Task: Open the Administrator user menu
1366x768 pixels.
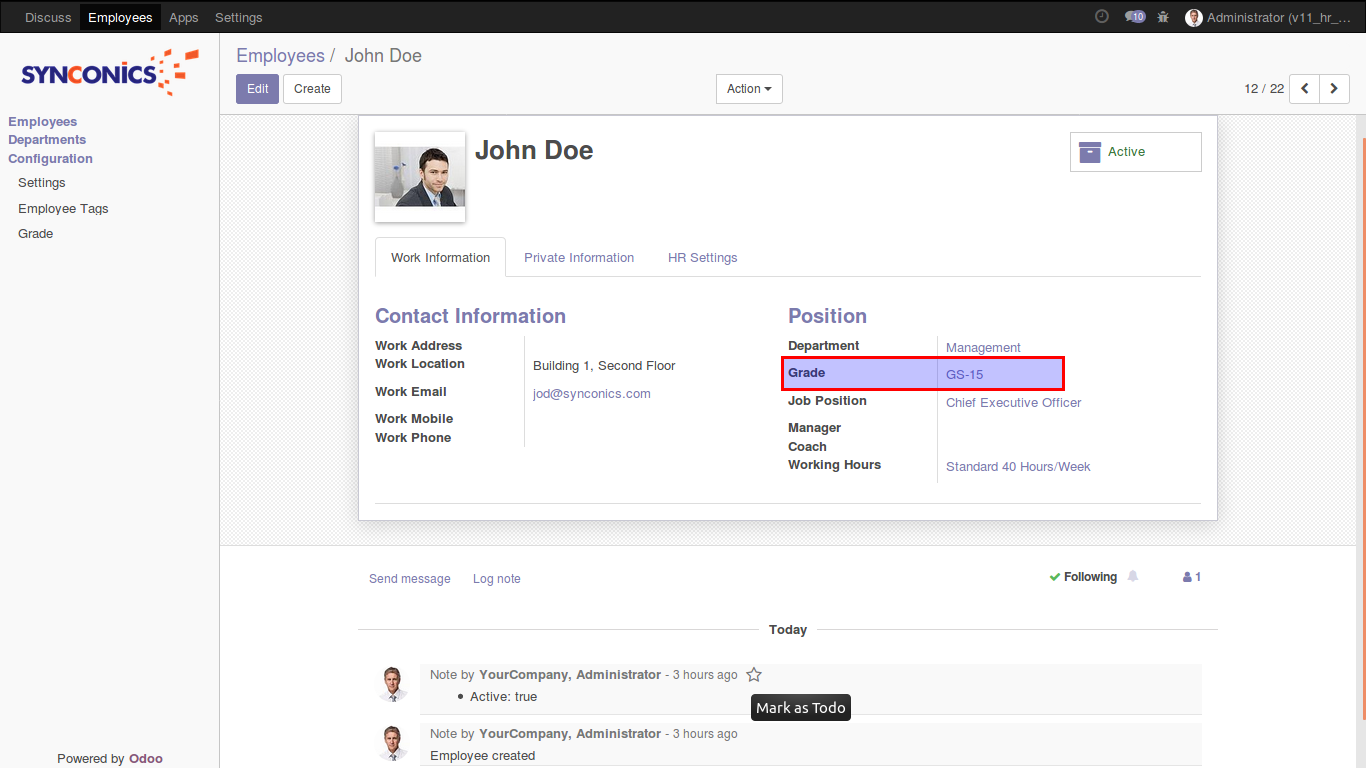Action: (1268, 17)
